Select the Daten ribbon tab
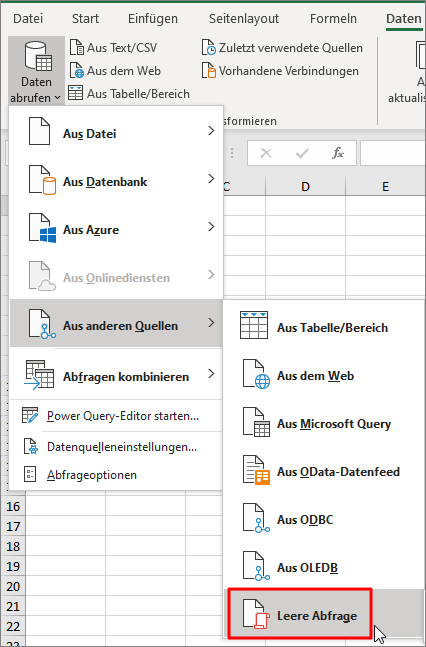Screen dimensions: 426x647 point(403,19)
